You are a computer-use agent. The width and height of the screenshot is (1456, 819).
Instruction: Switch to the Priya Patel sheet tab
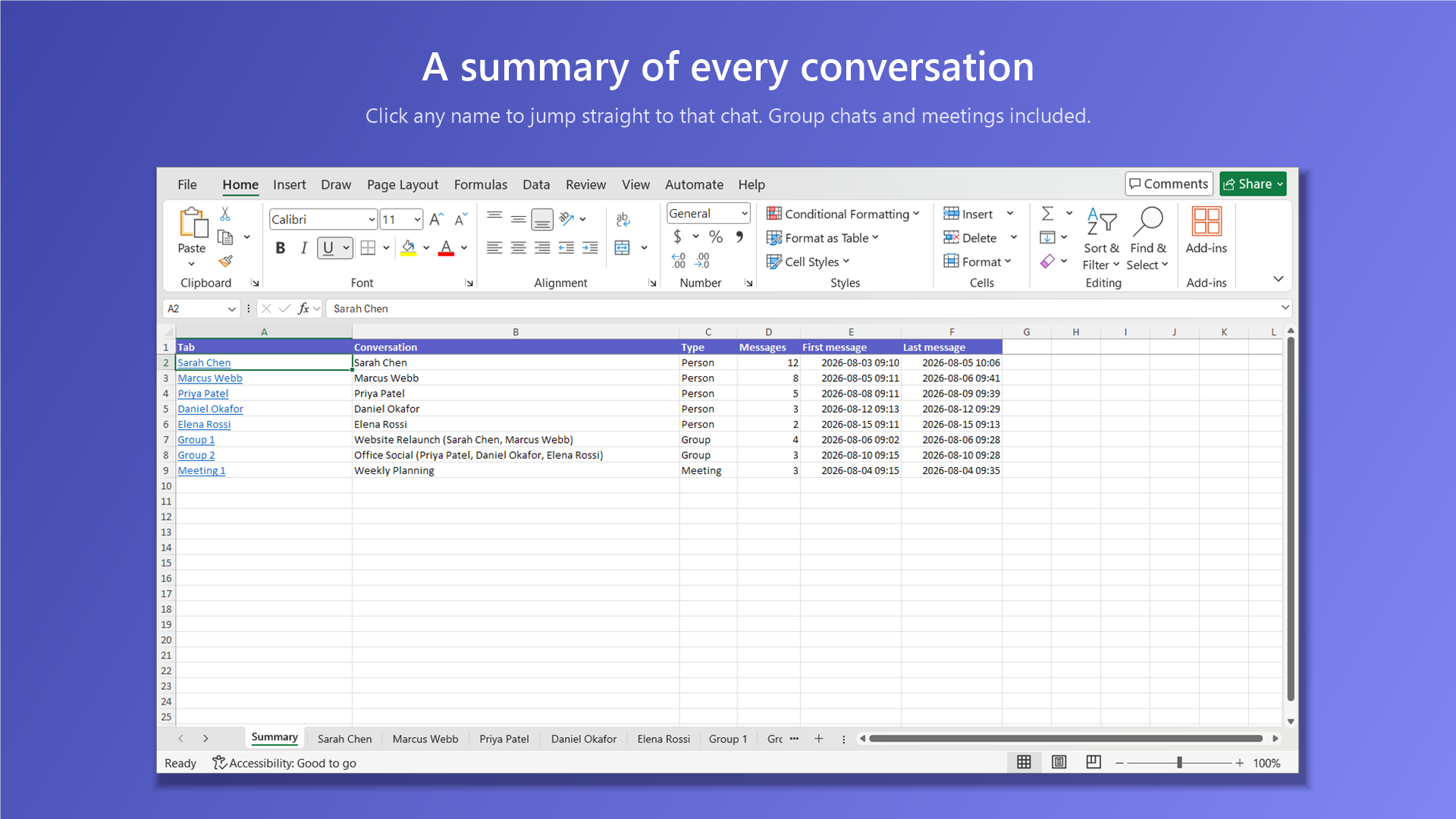click(x=504, y=739)
